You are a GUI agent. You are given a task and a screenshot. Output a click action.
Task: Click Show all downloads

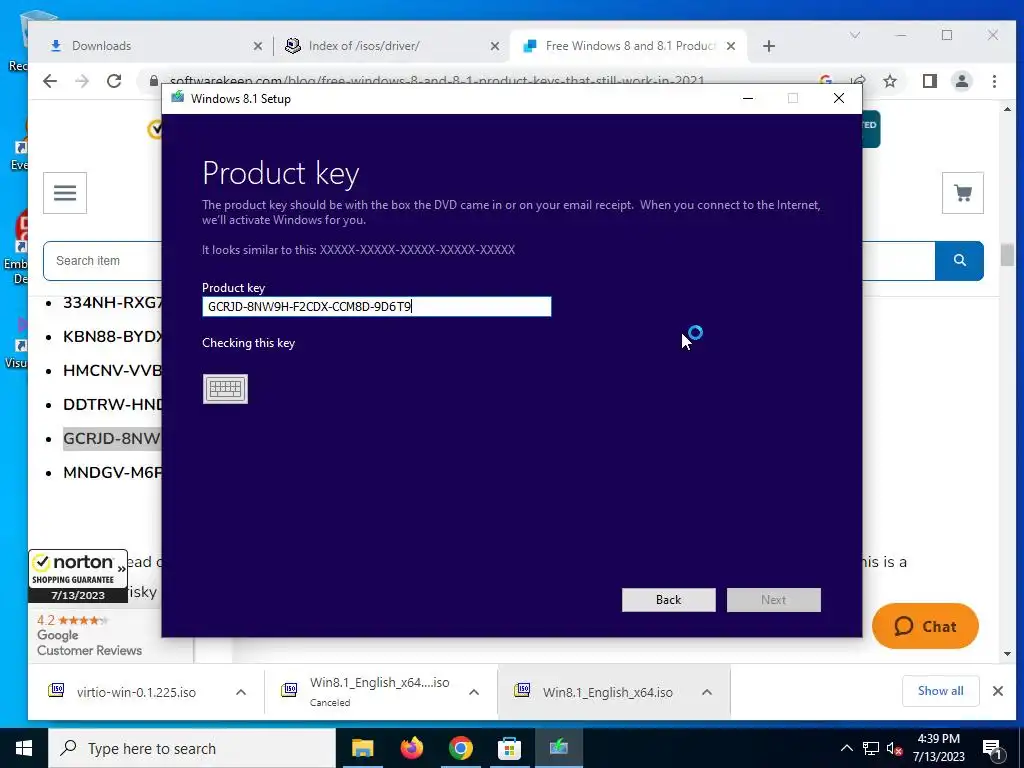[940, 691]
